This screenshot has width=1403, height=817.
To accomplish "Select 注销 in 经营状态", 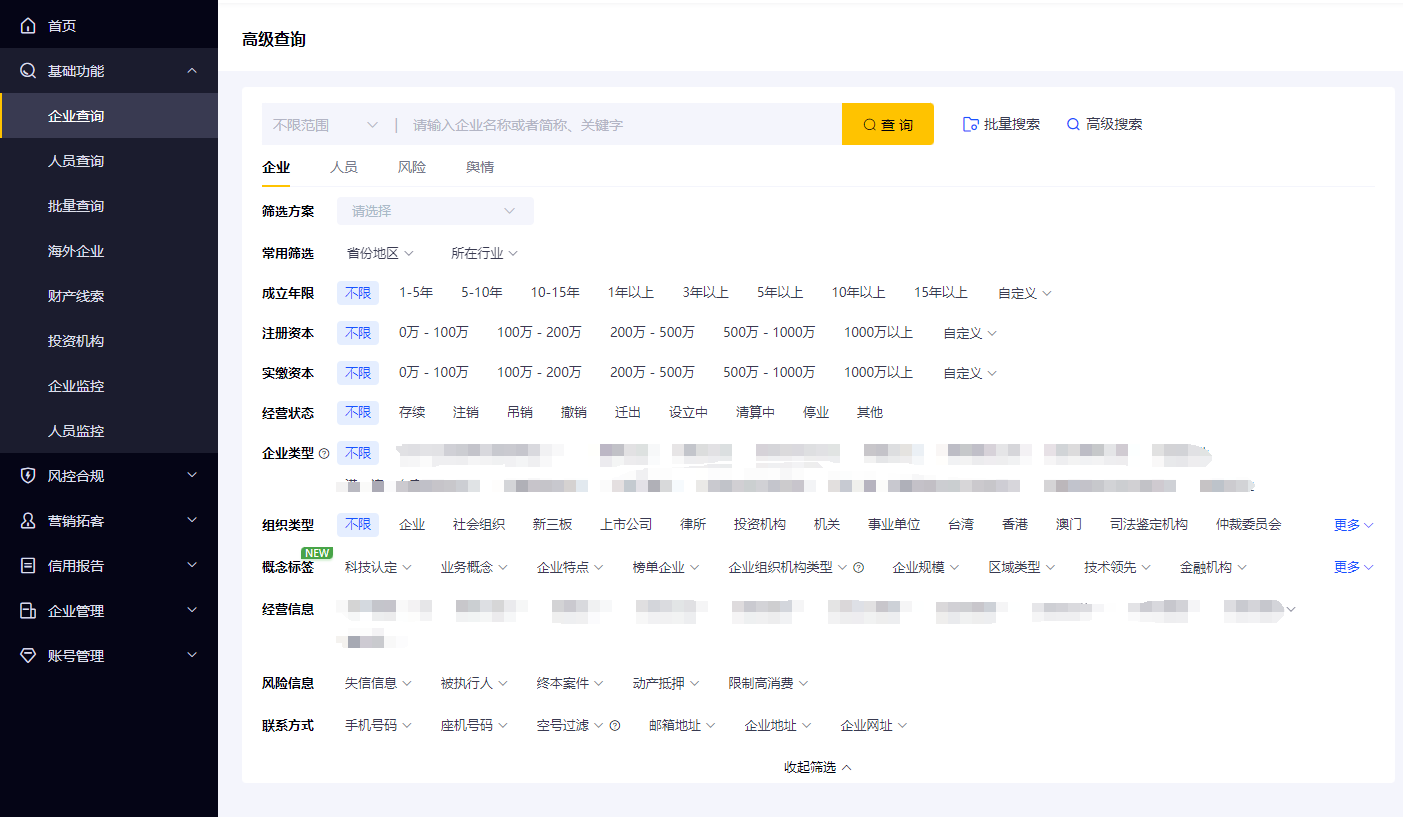I will [466, 413].
